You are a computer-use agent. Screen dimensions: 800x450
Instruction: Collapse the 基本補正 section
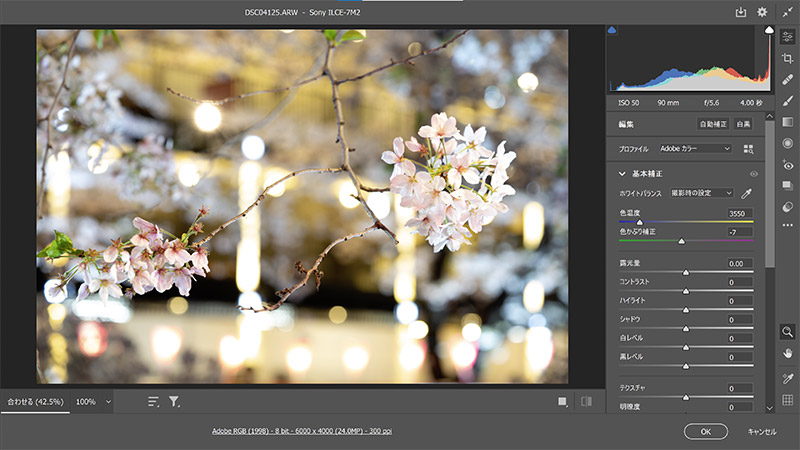click(x=622, y=173)
